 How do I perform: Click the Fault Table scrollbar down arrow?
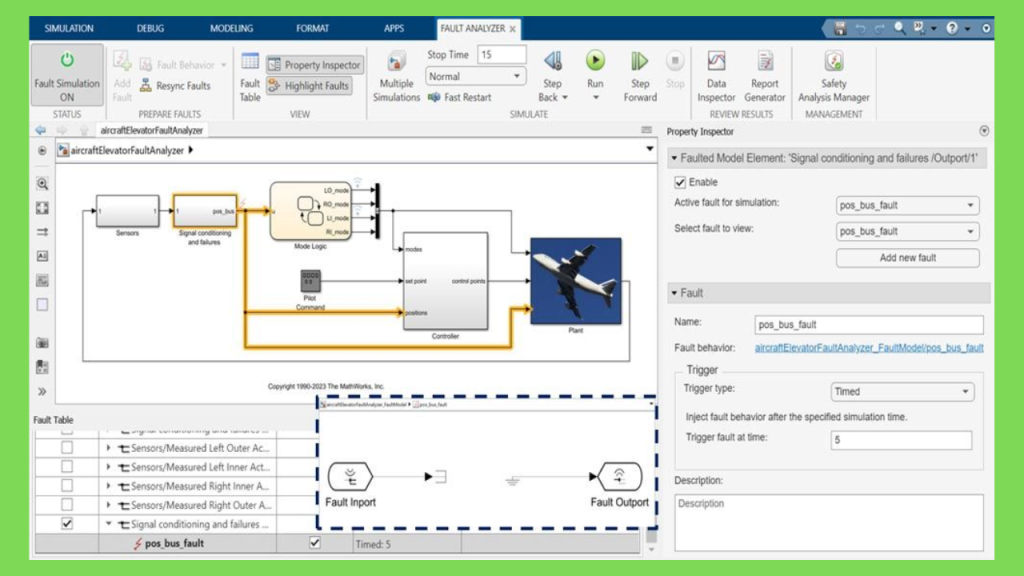(651, 550)
